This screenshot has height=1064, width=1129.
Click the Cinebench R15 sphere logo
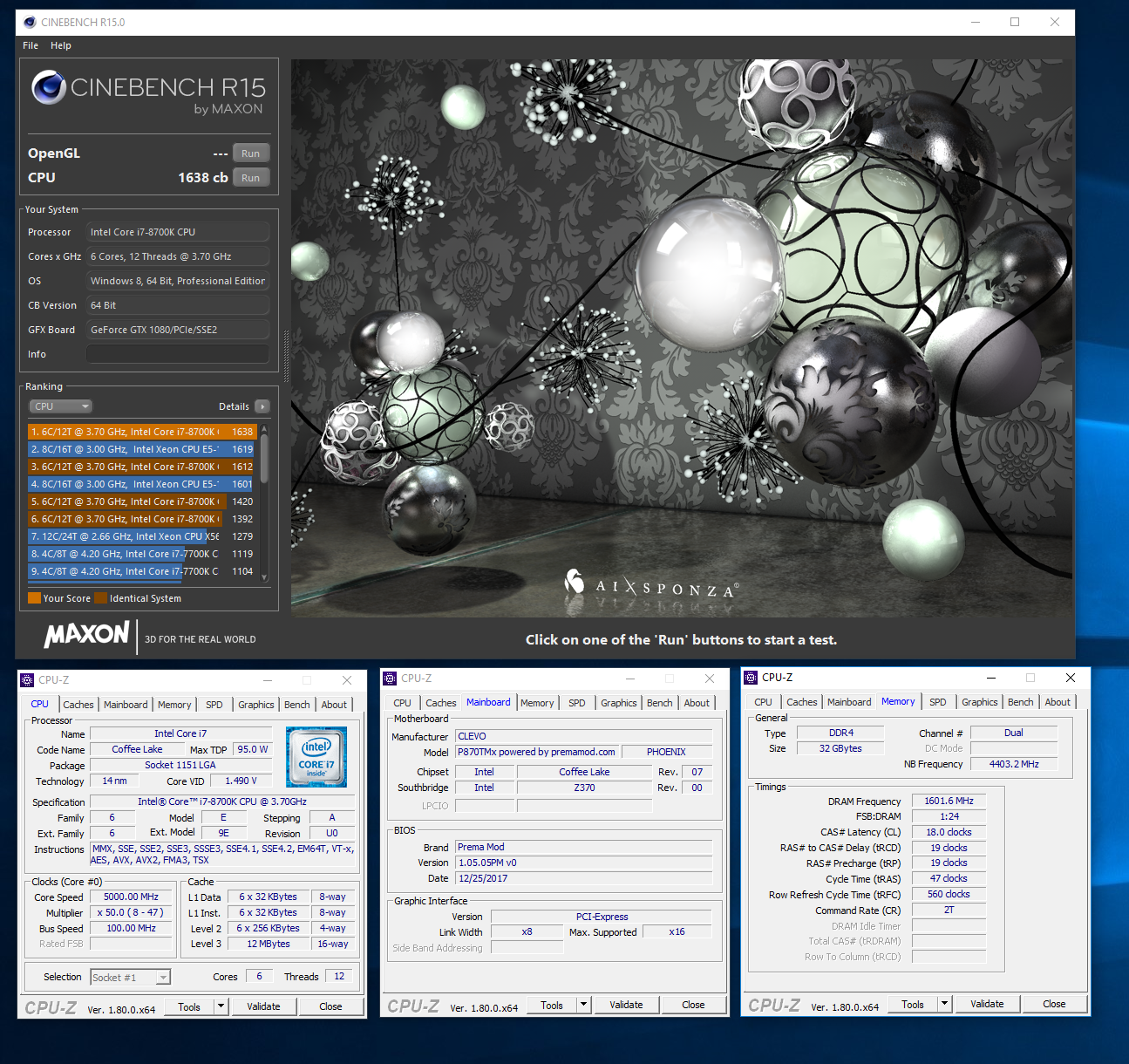(49, 87)
